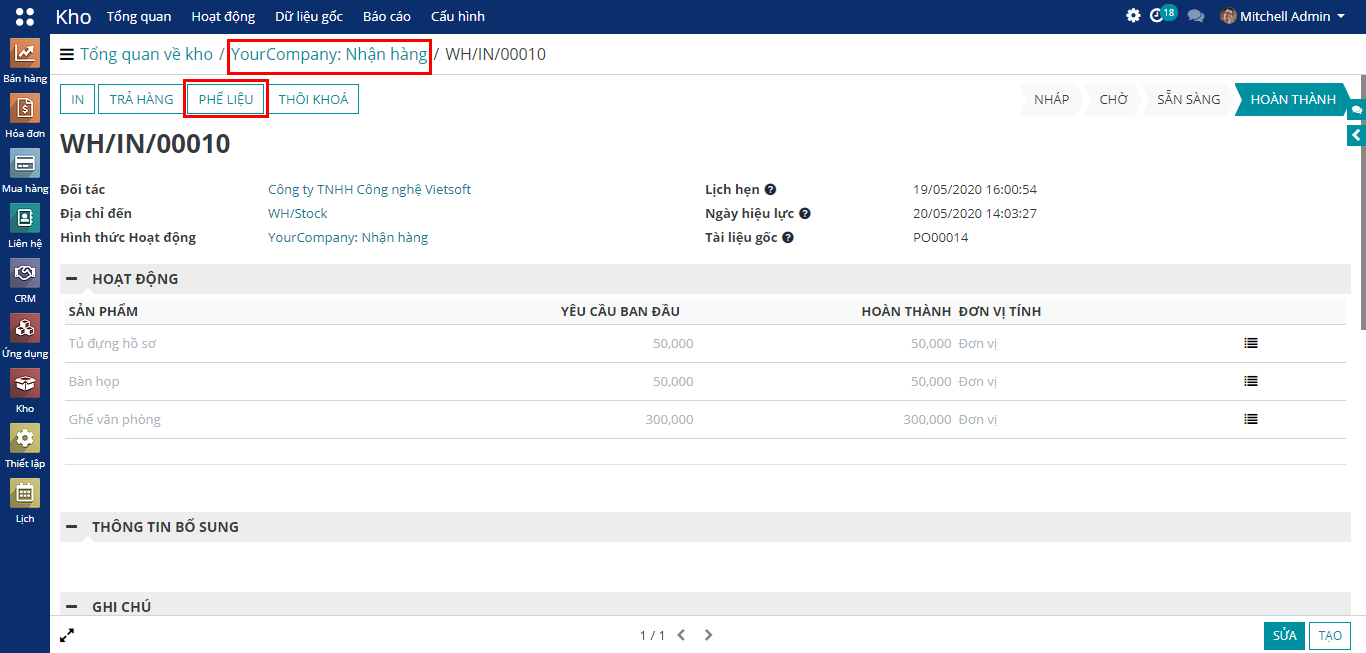The width and height of the screenshot is (1366, 653).
Task: Open the WH/Stock location link
Action: point(298,213)
